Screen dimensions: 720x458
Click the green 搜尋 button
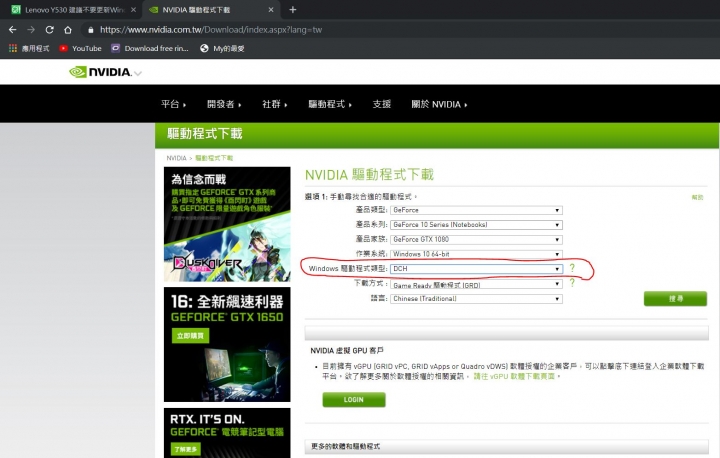(x=675, y=299)
